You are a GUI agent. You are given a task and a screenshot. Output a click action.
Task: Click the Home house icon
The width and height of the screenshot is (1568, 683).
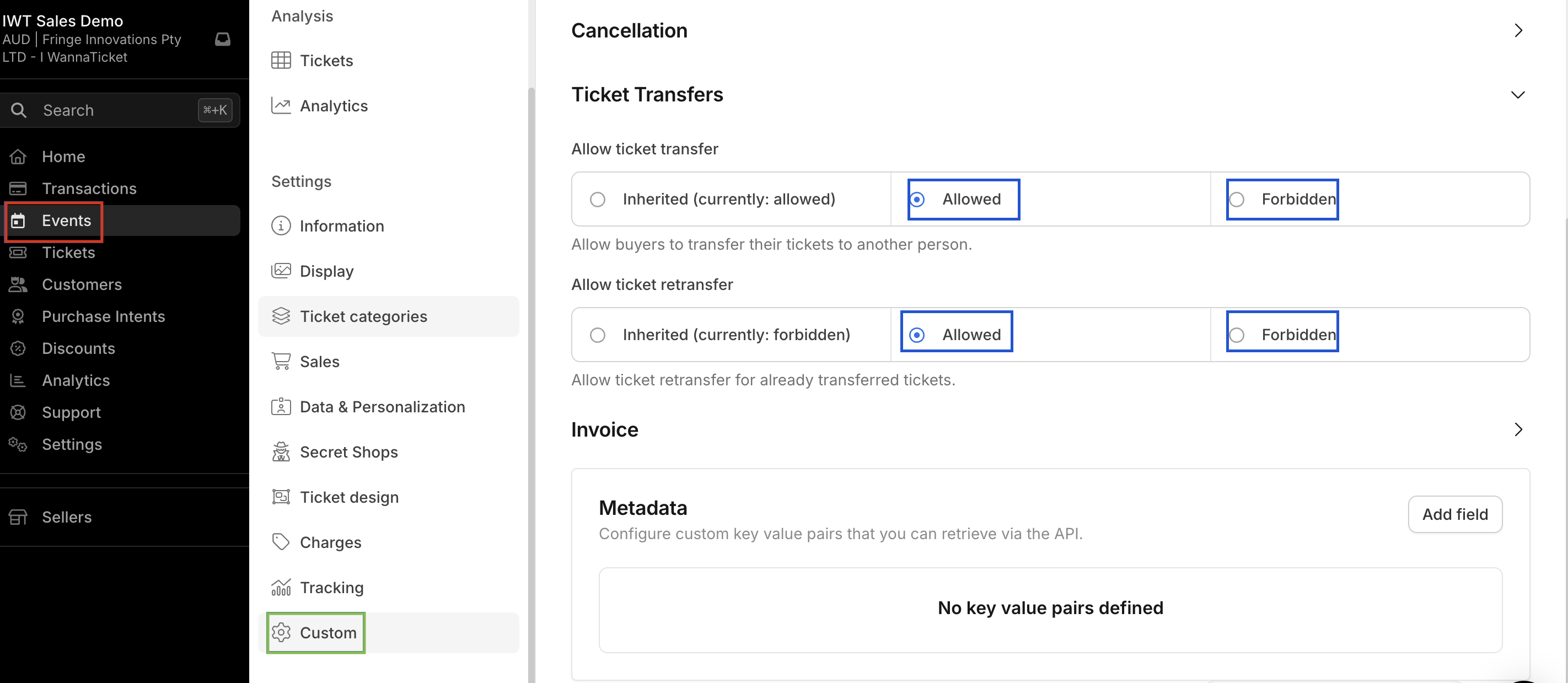pyautogui.click(x=18, y=157)
